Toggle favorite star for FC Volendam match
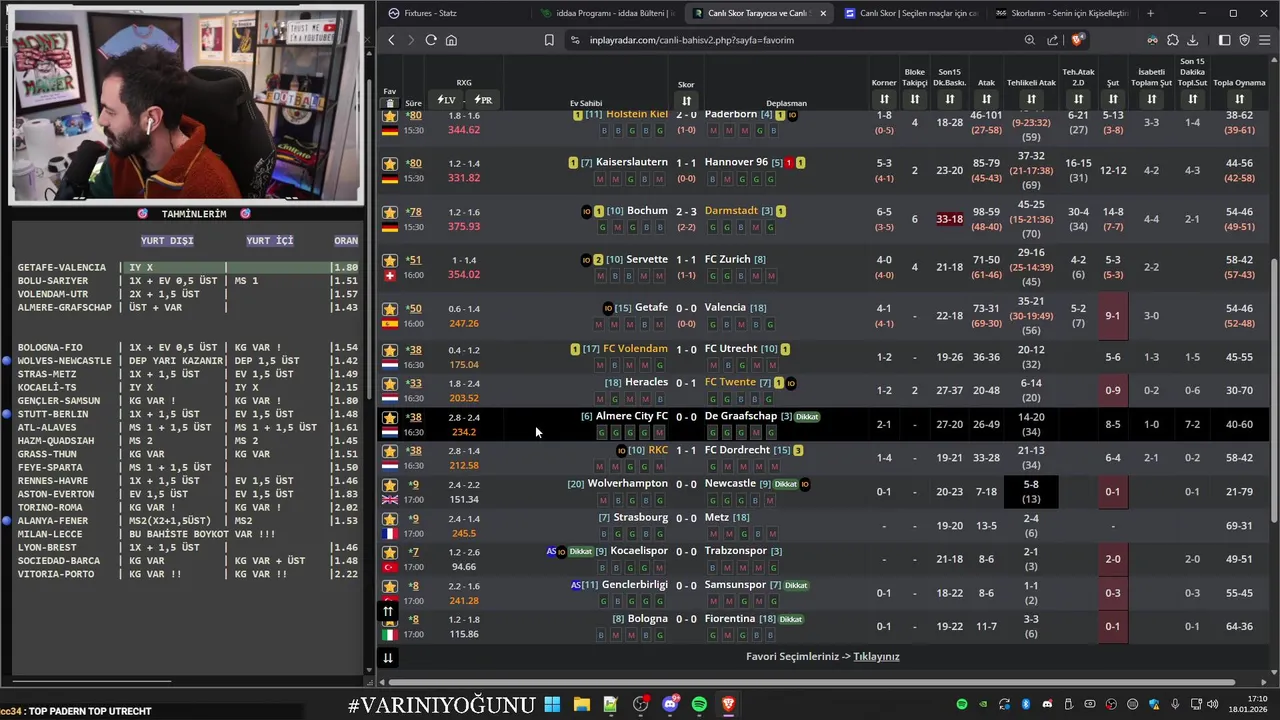Screen dimensions: 1280x720 [390, 350]
